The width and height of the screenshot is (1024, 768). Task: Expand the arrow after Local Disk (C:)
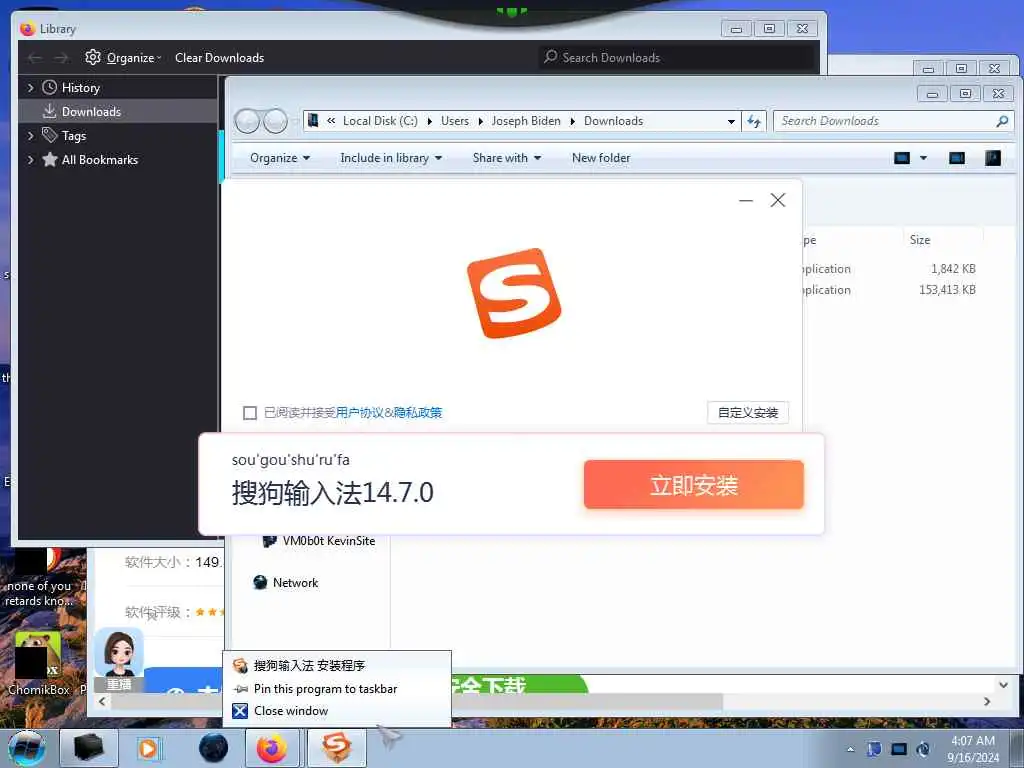coord(430,121)
